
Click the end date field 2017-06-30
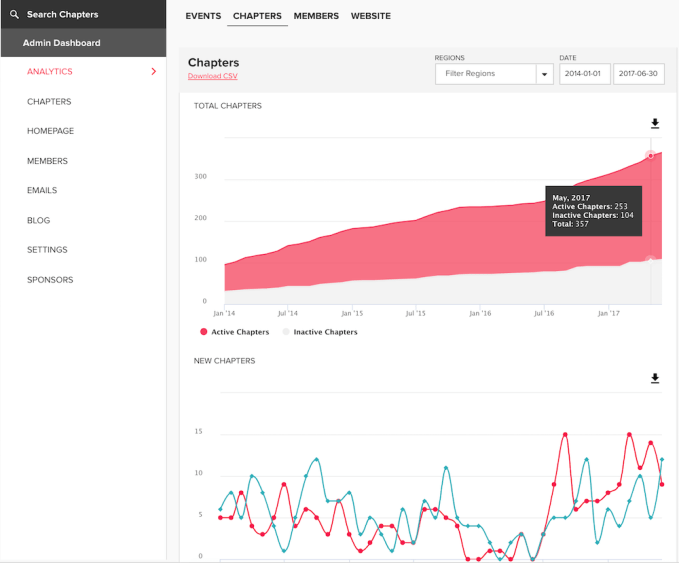[638, 74]
